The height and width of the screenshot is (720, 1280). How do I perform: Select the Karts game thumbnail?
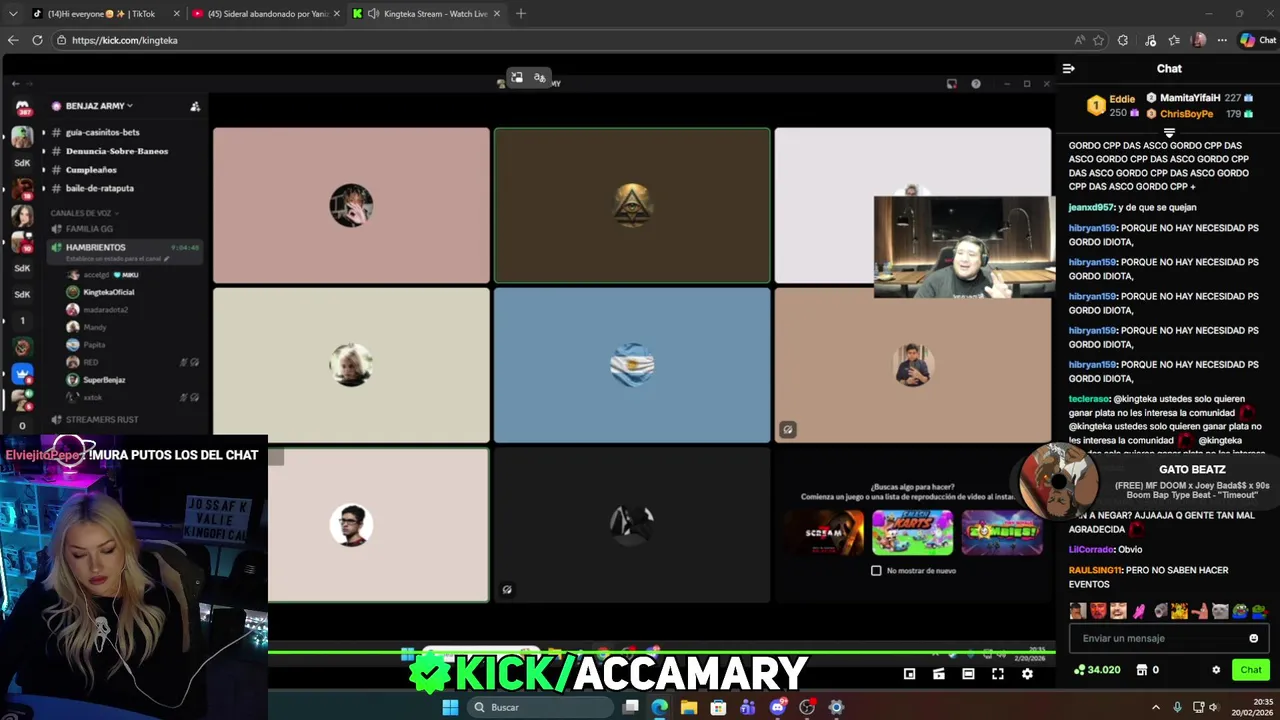click(912, 532)
